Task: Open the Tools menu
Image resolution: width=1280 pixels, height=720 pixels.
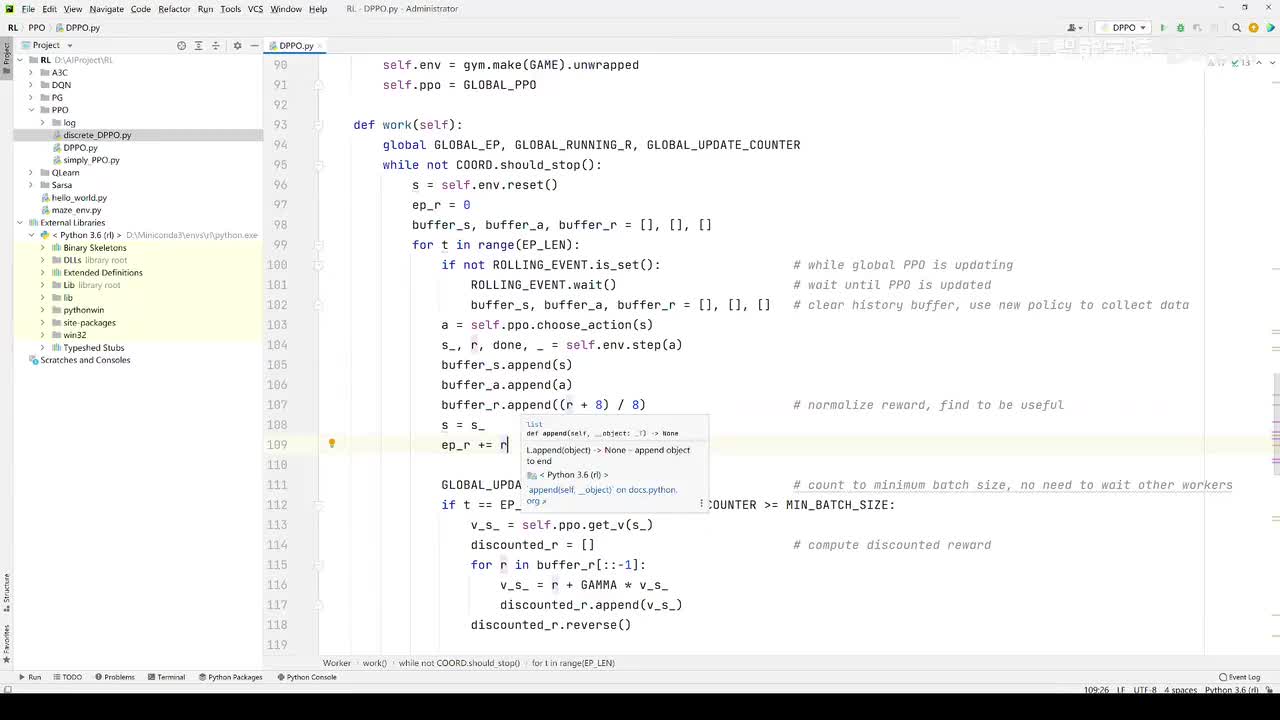Action: pyautogui.click(x=230, y=9)
